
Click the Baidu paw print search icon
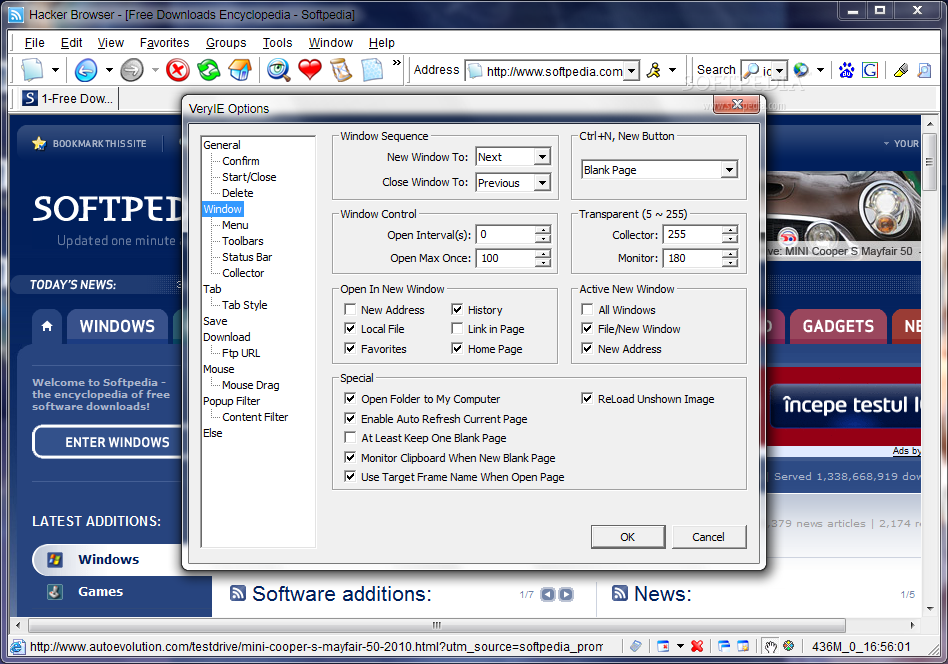[x=846, y=70]
